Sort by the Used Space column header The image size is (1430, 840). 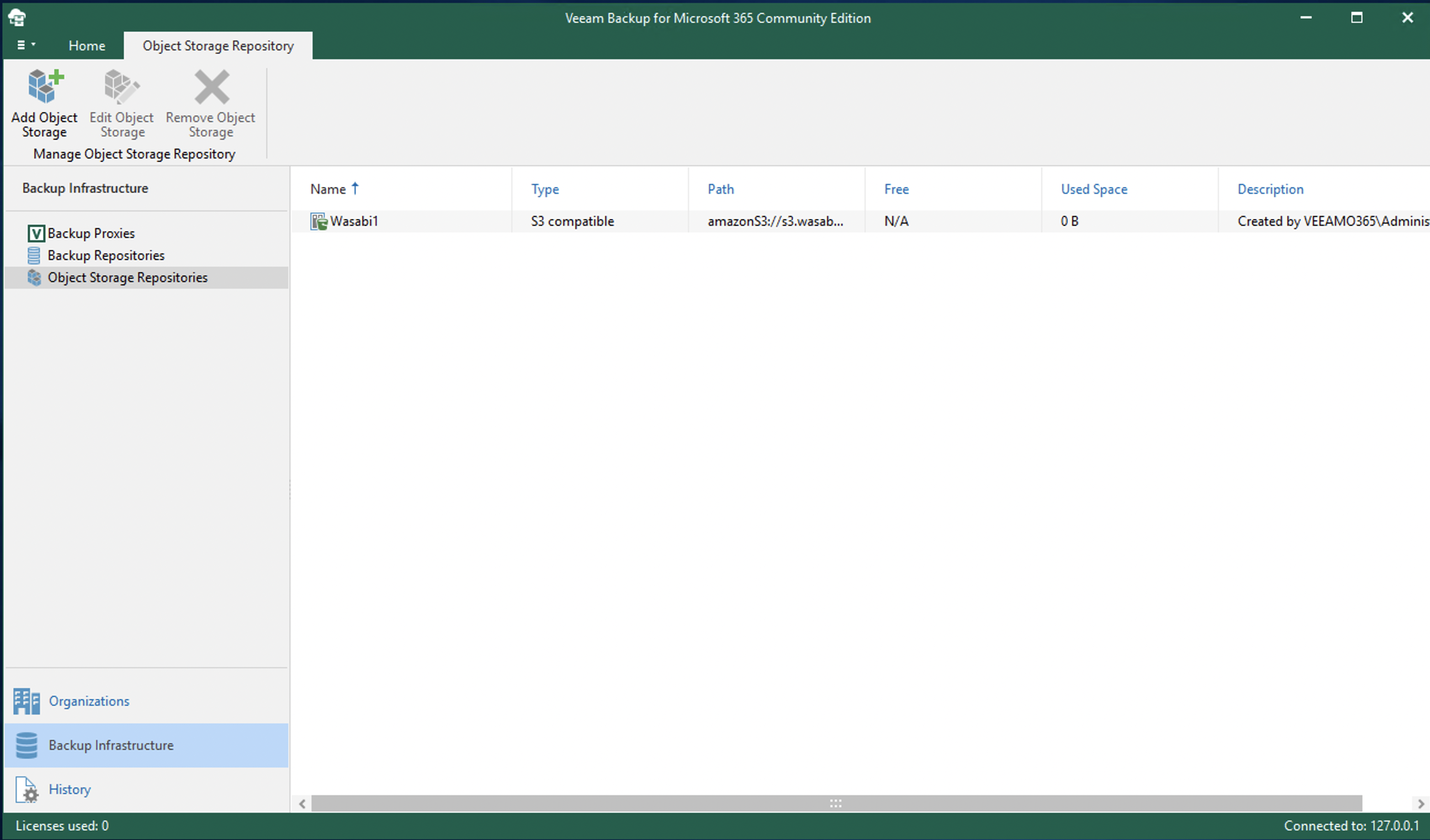(1094, 189)
